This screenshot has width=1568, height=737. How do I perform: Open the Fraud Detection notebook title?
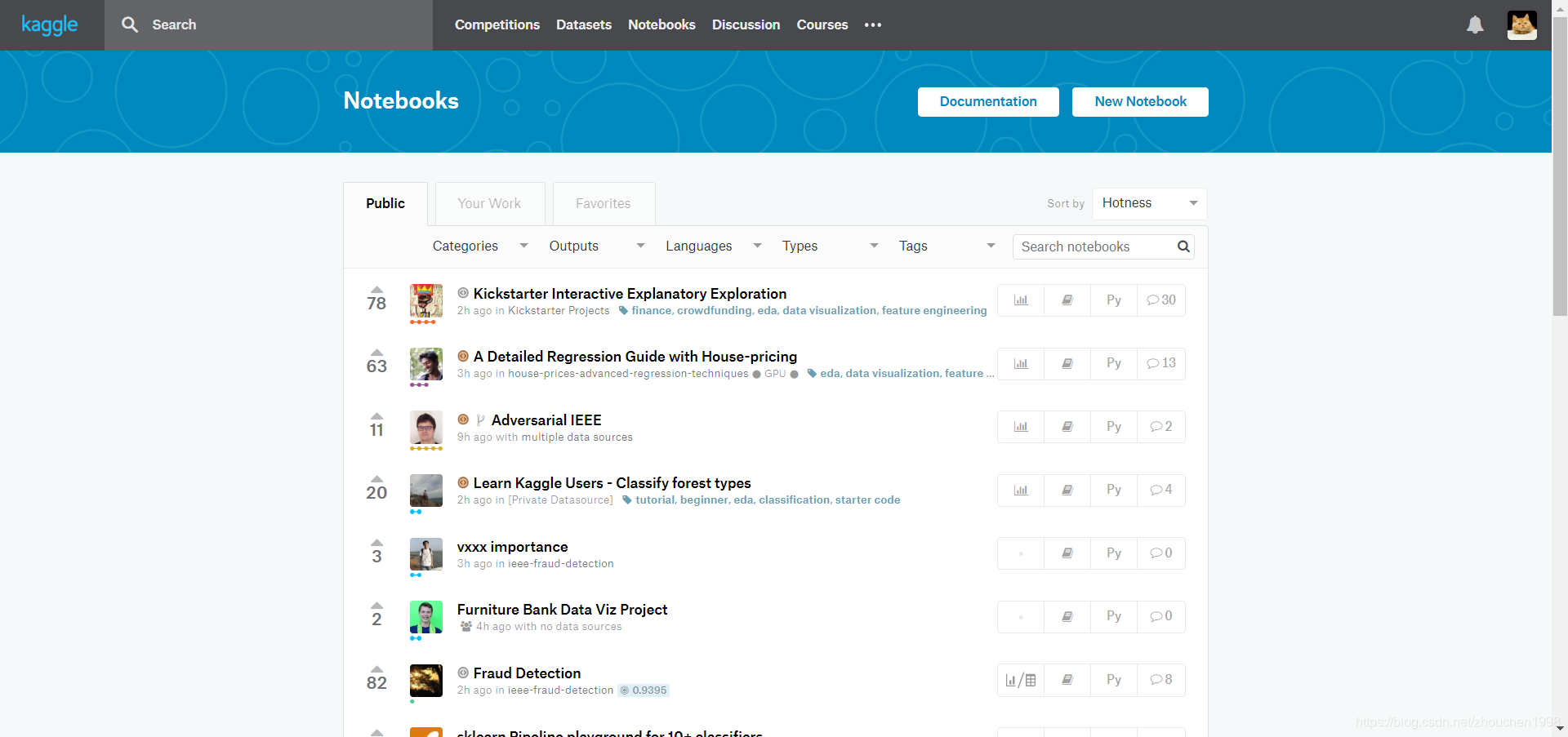(527, 673)
